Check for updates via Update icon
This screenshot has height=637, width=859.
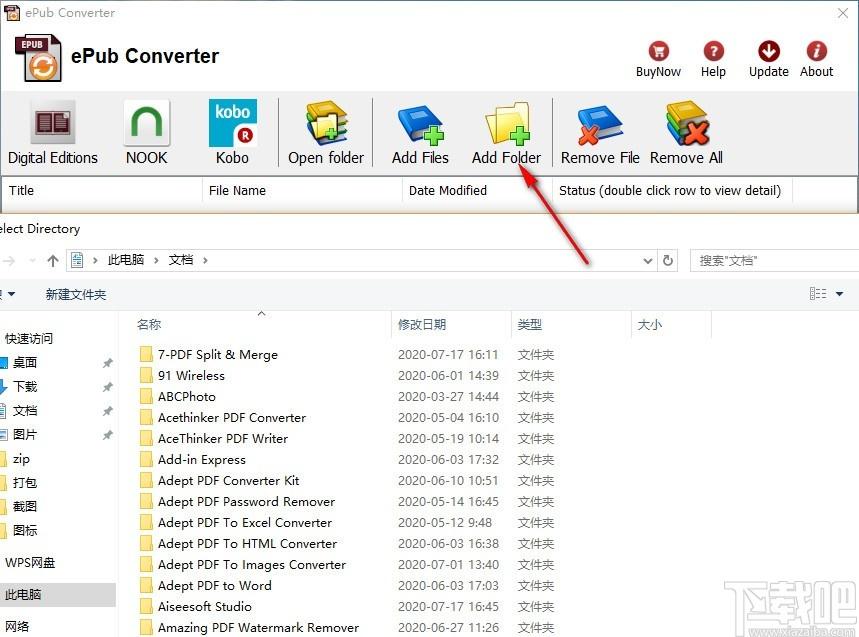pos(768,52)
